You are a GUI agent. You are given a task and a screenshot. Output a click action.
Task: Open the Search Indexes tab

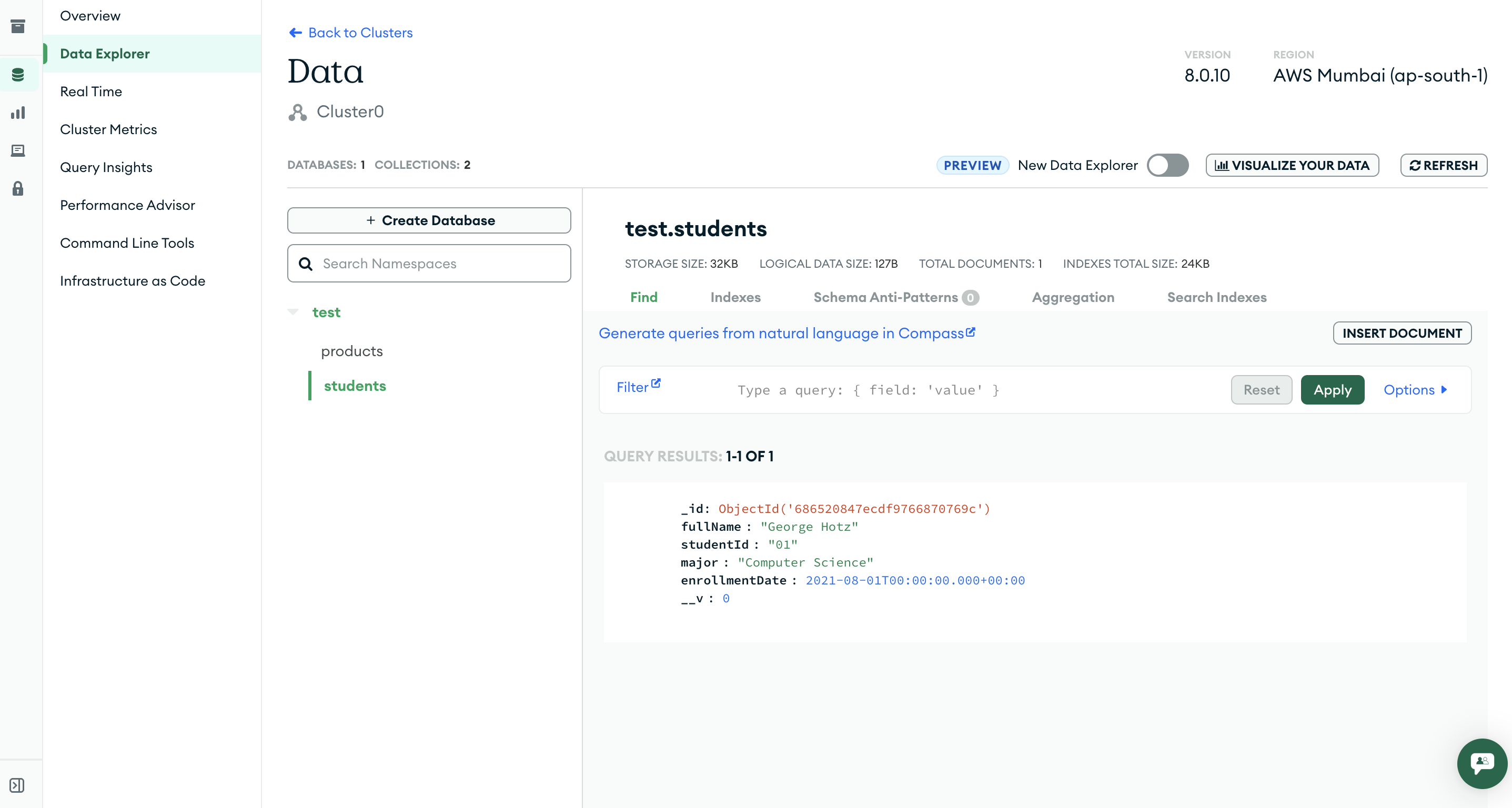1217,298
